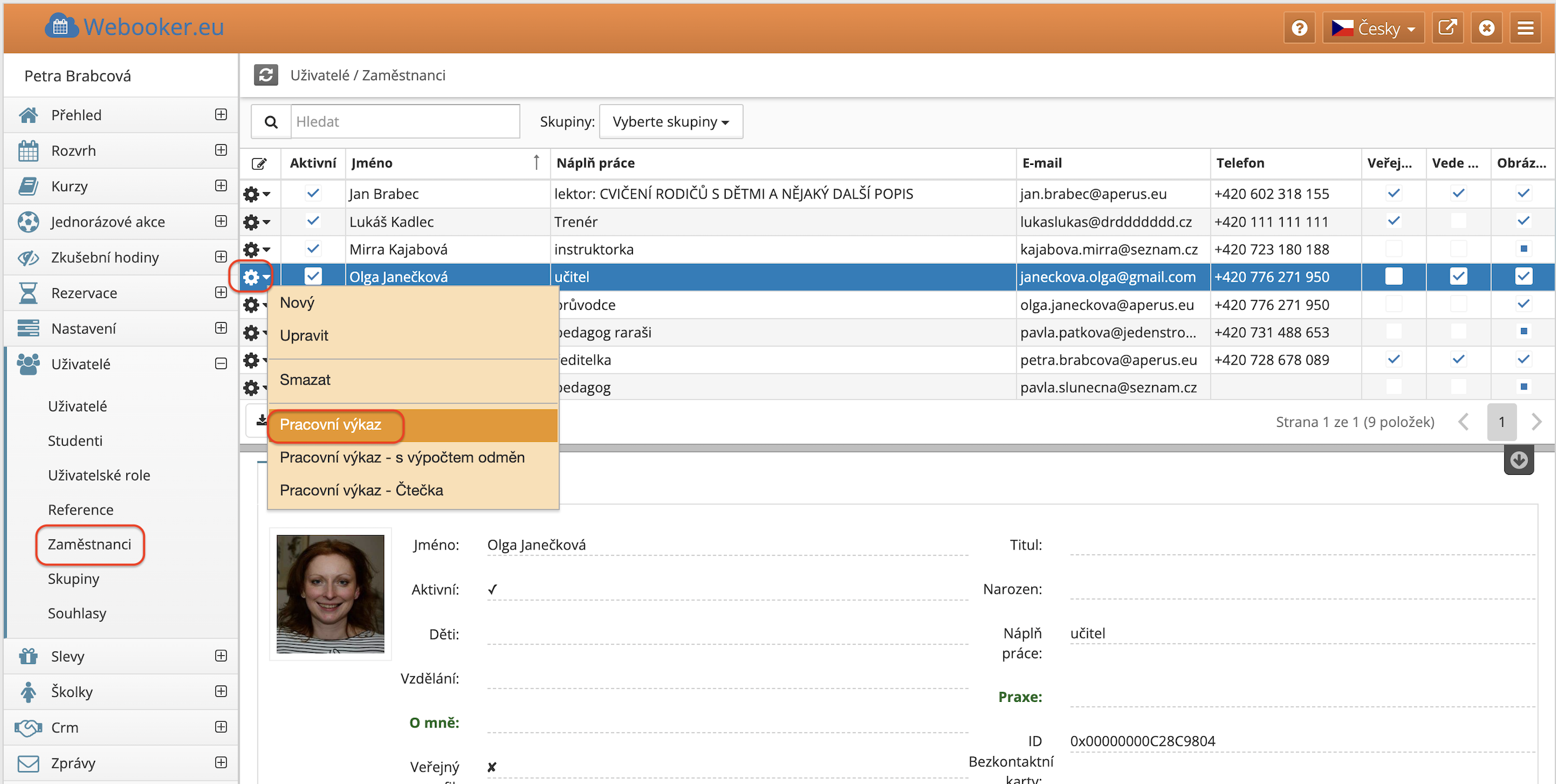
Task: Click page 1 pagination button
Action: tap(1501, 422)
